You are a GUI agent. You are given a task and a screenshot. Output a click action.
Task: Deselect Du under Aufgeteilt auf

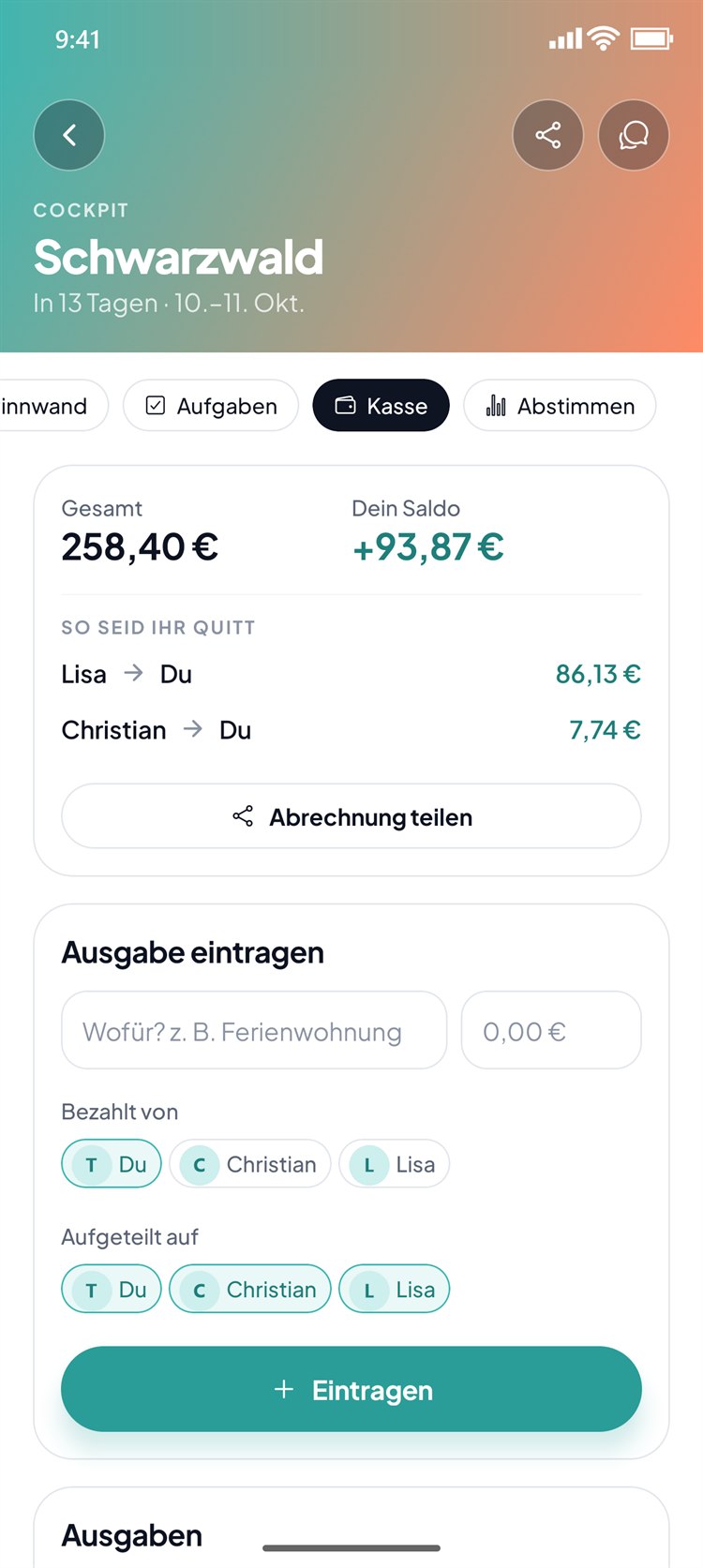(x=112, y=1290)
